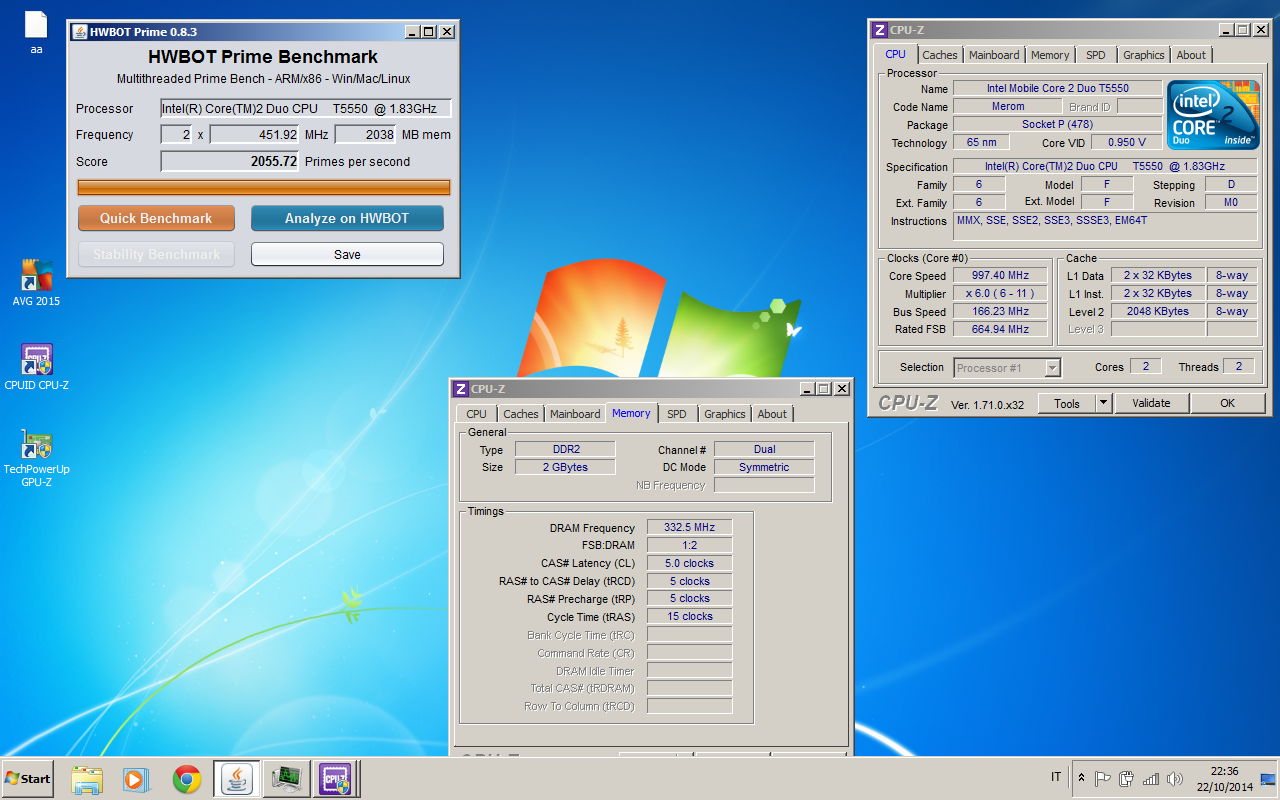Select Caches tab in CPU-Z Memory window
The image size is (1280, 800).
tap(521, 414)
